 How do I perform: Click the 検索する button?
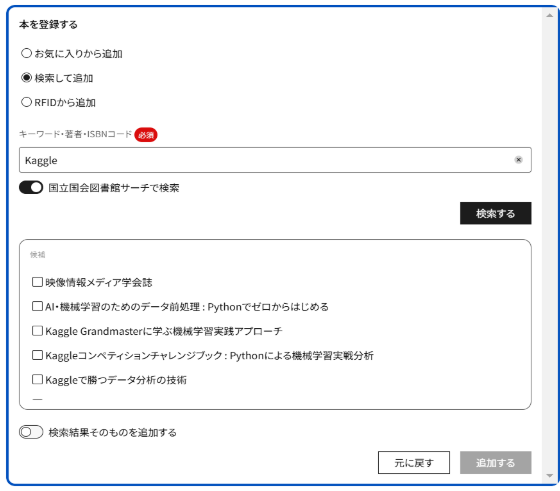tap(495, 213)
